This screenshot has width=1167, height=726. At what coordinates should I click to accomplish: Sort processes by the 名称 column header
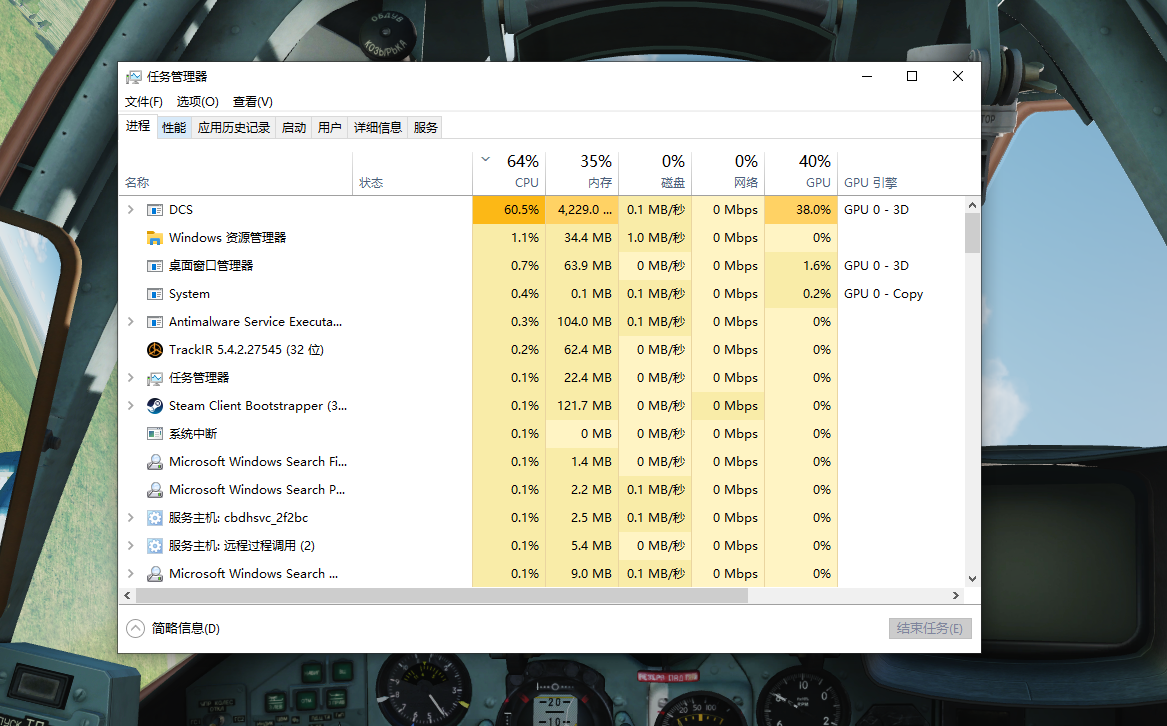pos(235,173)
